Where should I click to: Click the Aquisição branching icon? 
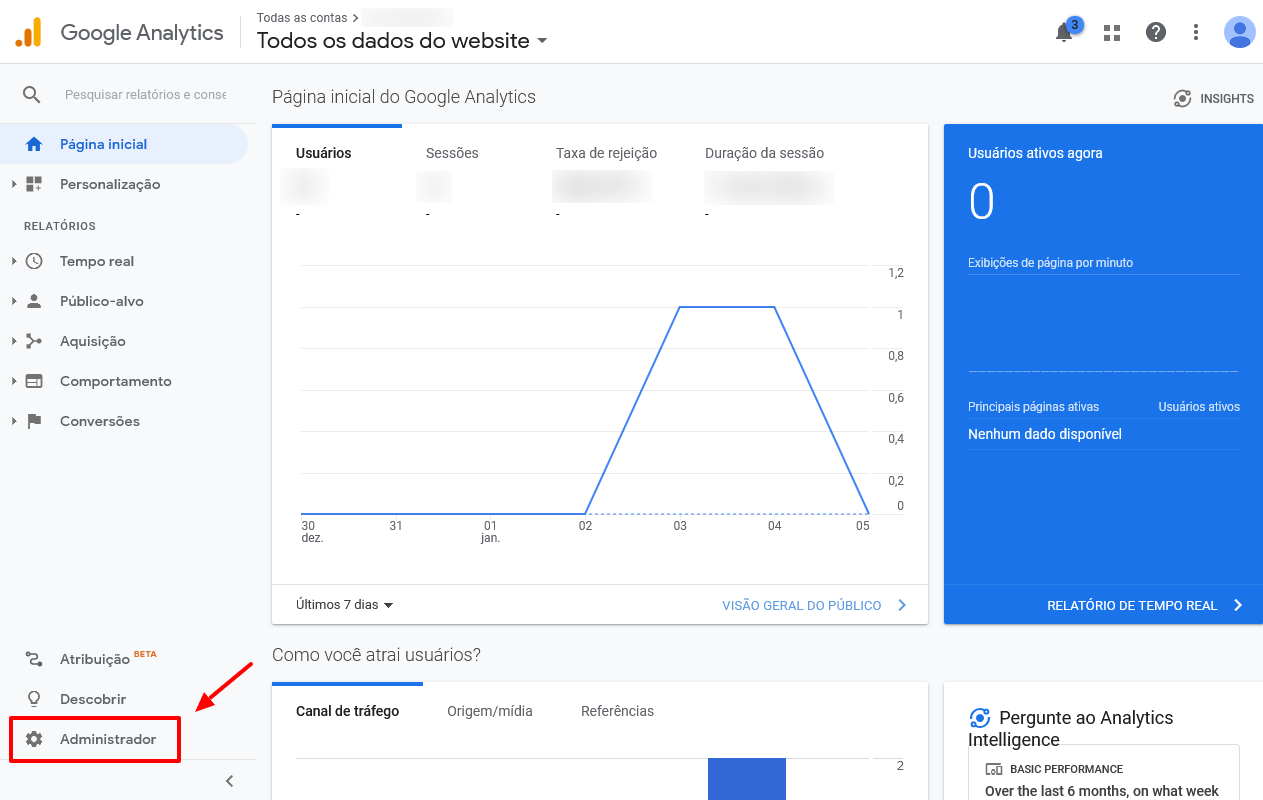click(x=34, y=341)
